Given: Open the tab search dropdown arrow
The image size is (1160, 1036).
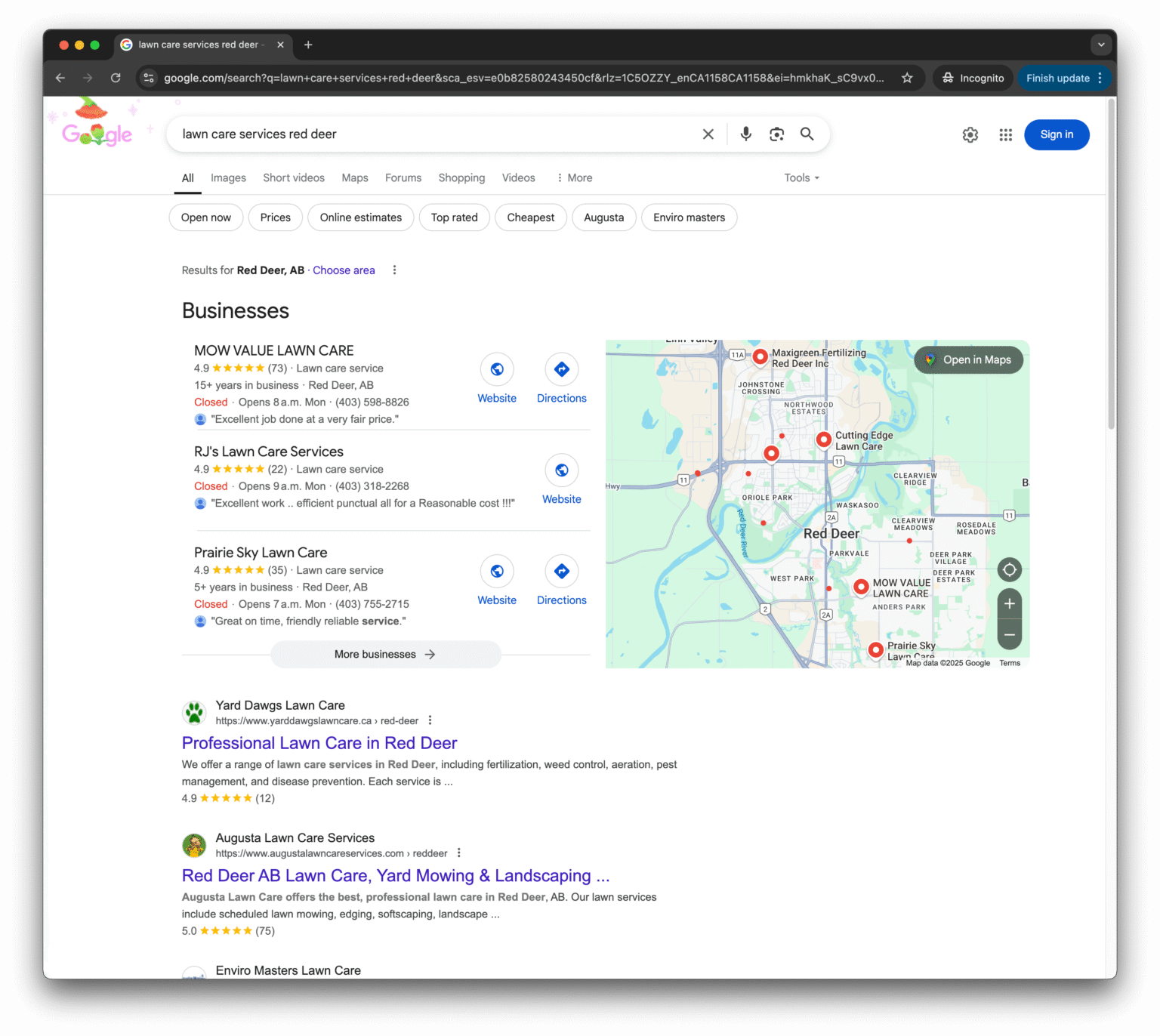Looking at the screenshot, I should click(1100, 45).
